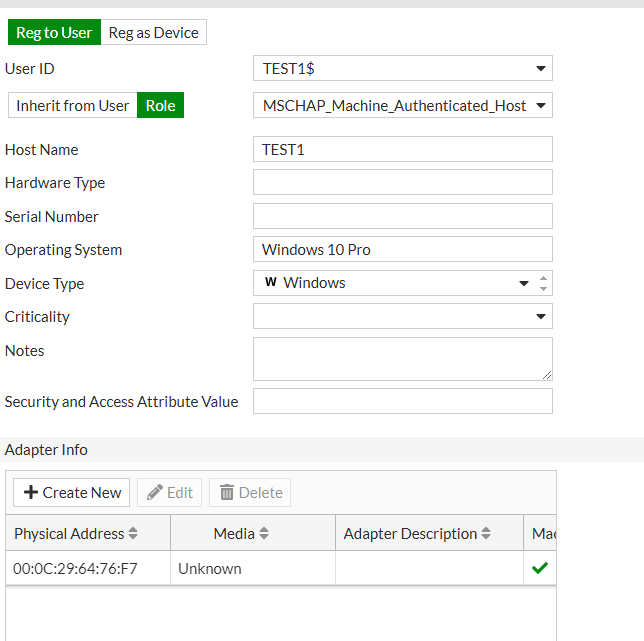Screen dimensions: 644x641
Task: Click the Create New adapter button
Action: pos(72,492)
